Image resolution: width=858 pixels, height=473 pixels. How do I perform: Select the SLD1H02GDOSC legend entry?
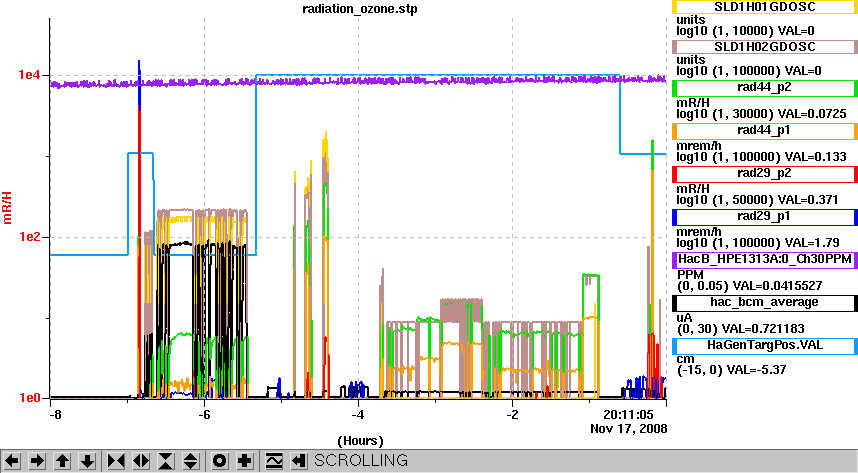[764, 47]
